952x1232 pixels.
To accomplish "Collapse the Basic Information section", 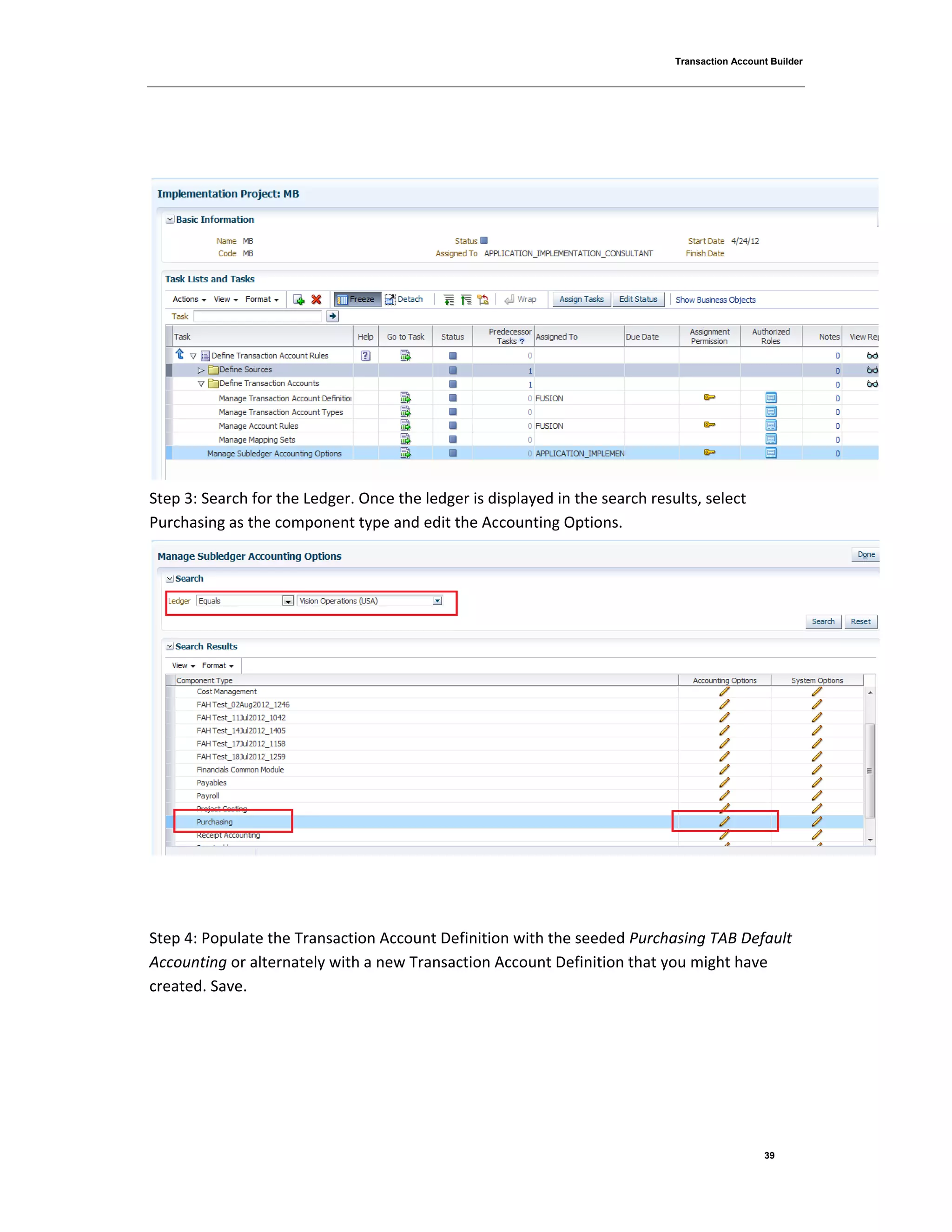I will click(x=170, y=220).
